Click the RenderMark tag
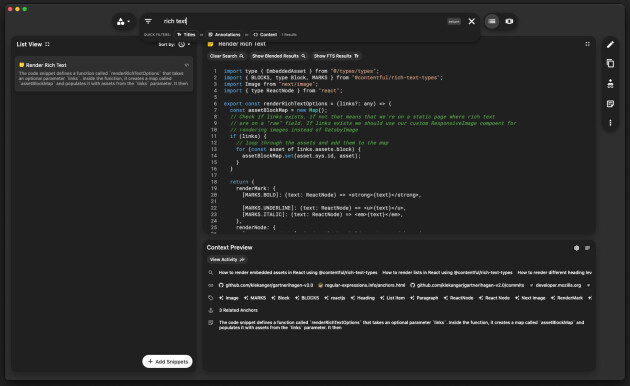The image size is (630, 386). (x=567, y=298)
